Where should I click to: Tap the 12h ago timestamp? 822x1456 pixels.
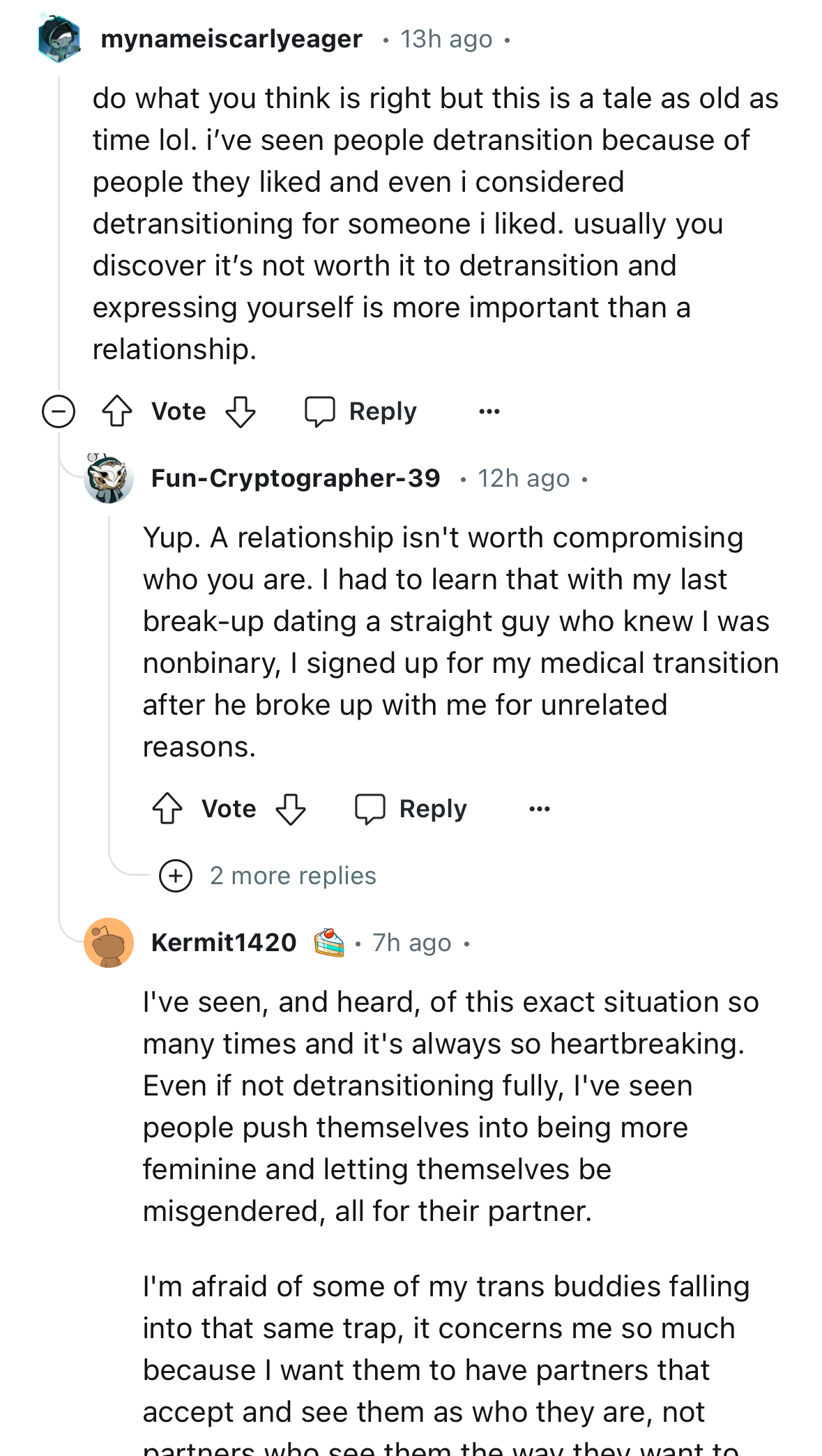click(524, 478)
